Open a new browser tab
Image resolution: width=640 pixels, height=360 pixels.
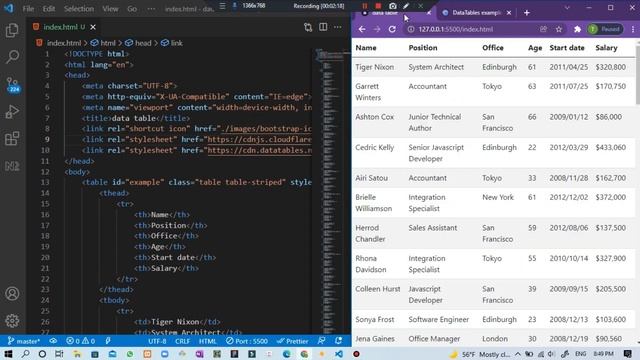point(527,13)
